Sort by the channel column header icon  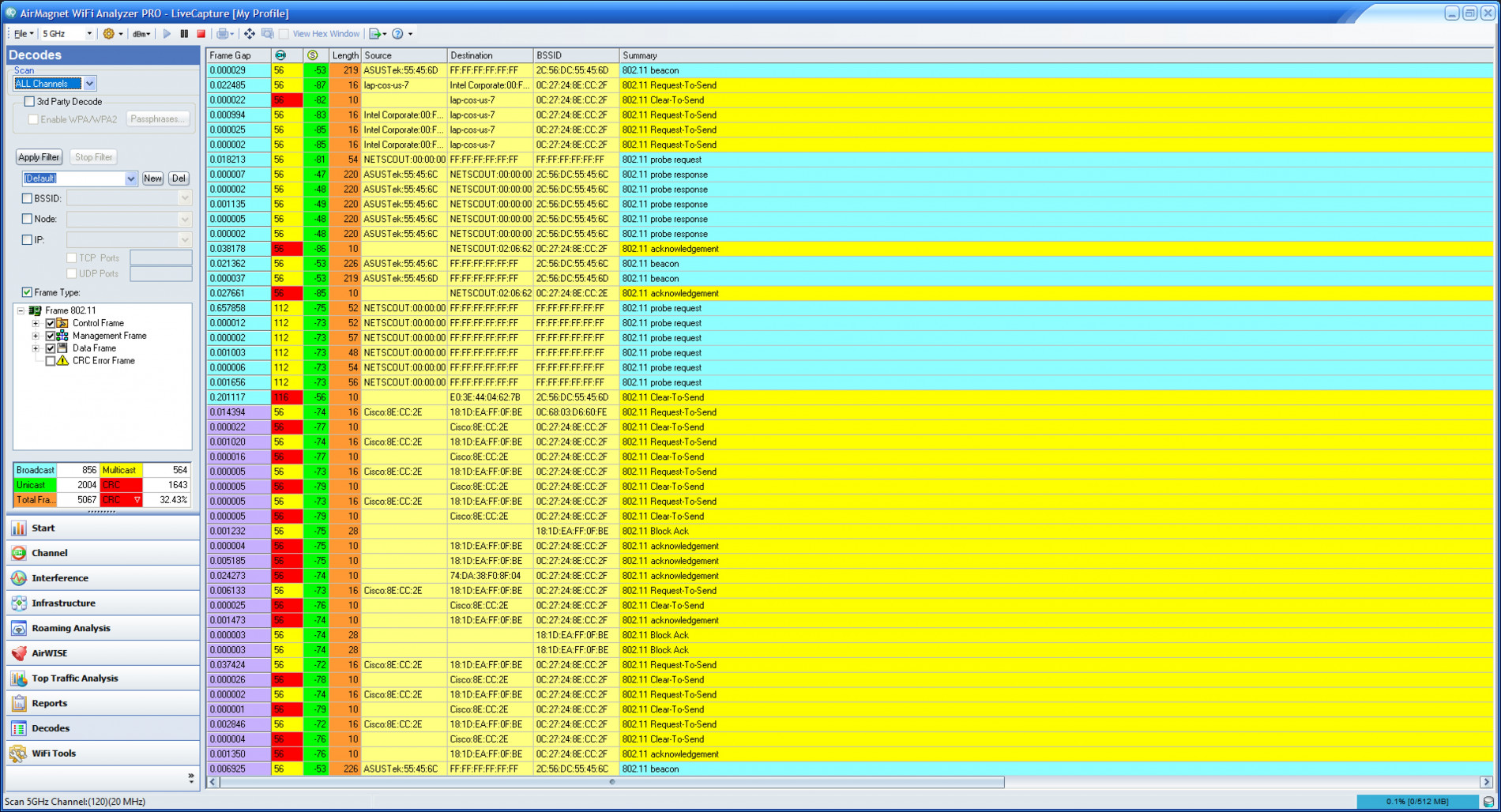click(280, 55)
